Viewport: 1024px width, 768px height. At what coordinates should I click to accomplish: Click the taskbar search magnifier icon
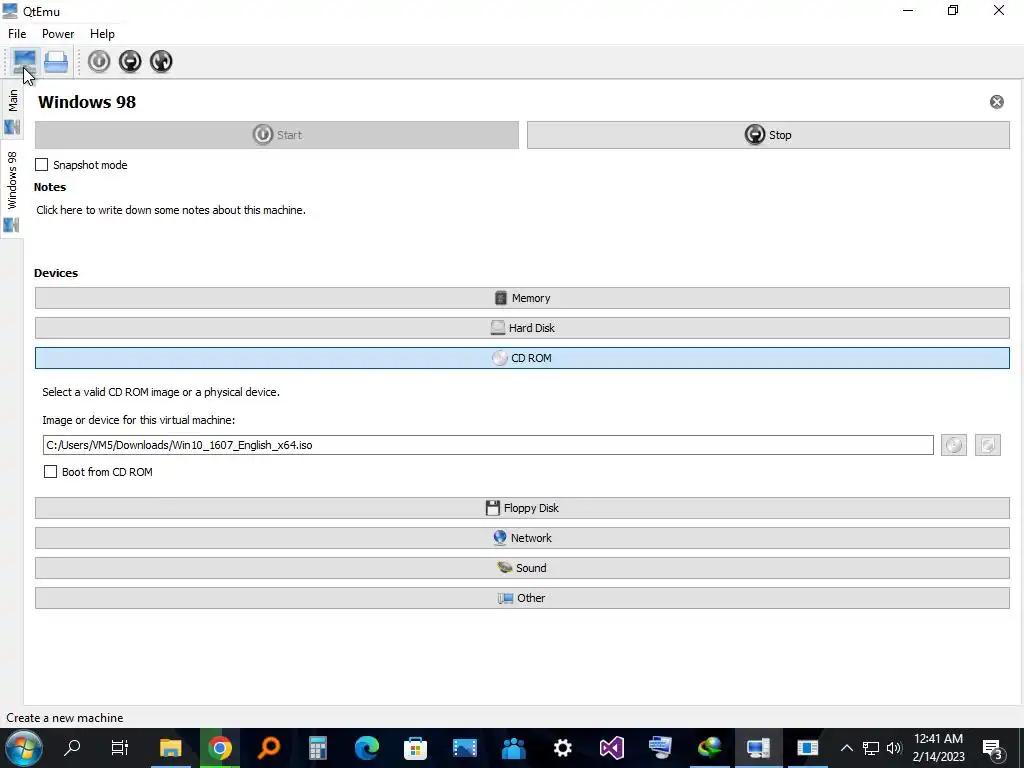(72, 748)
